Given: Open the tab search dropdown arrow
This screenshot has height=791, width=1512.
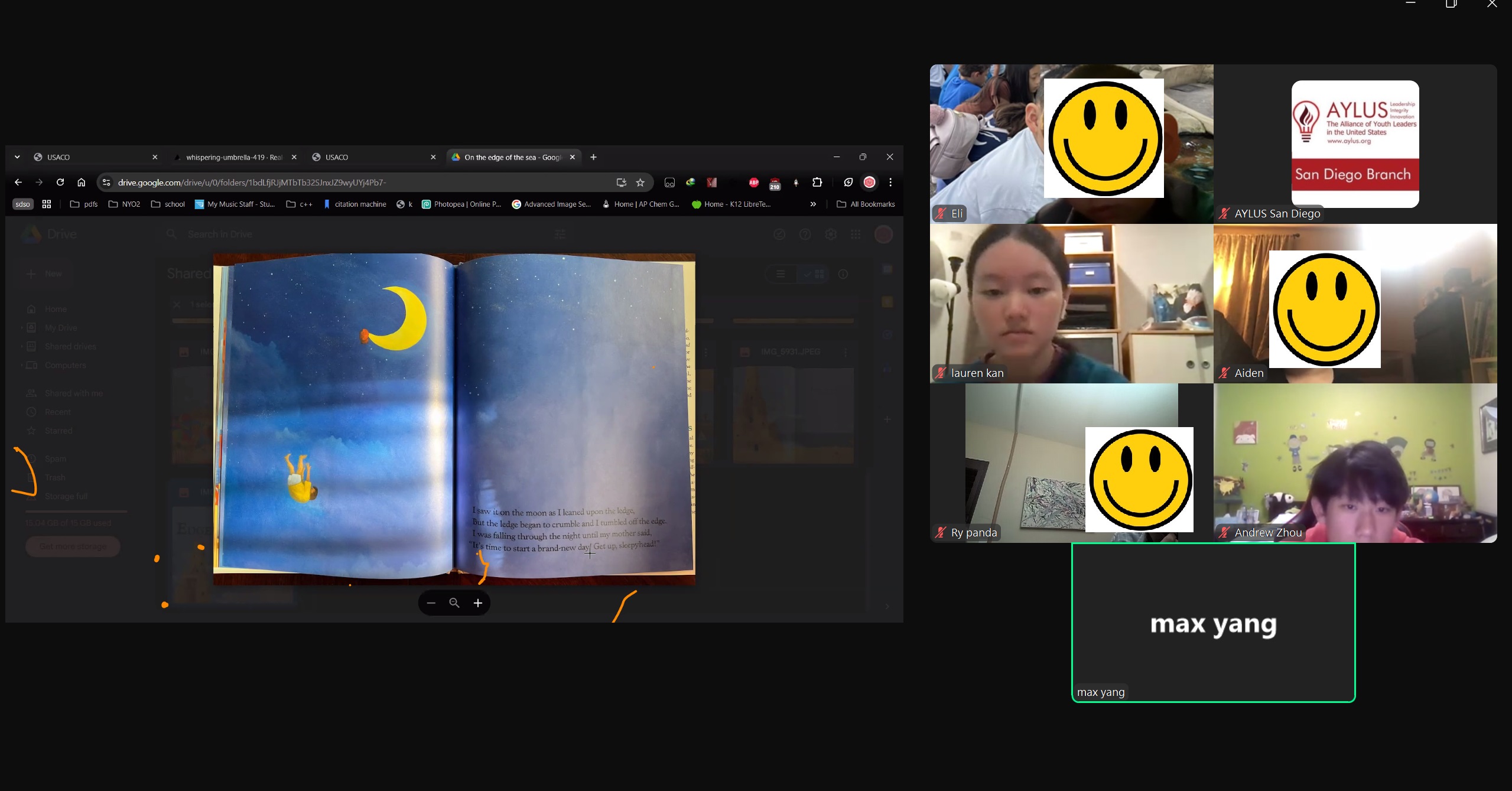Looking at the screenshot, I should click(17, 157).
